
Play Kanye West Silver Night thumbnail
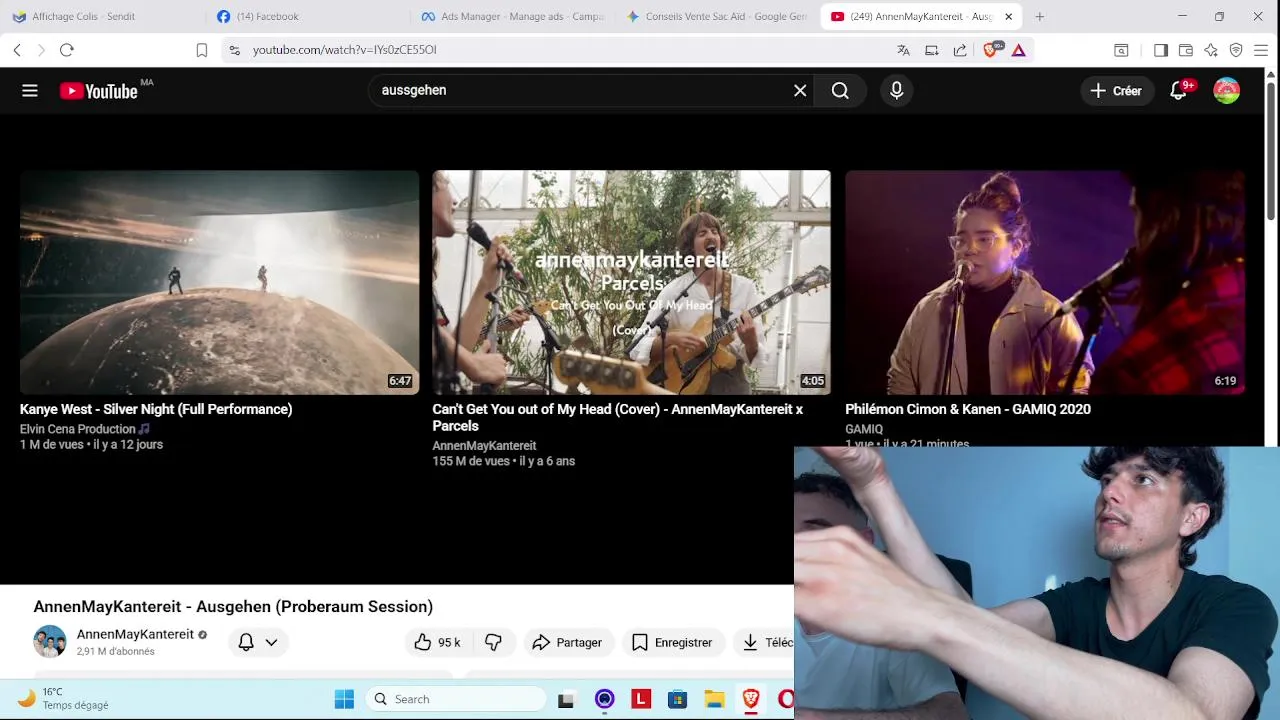(219, 282)
